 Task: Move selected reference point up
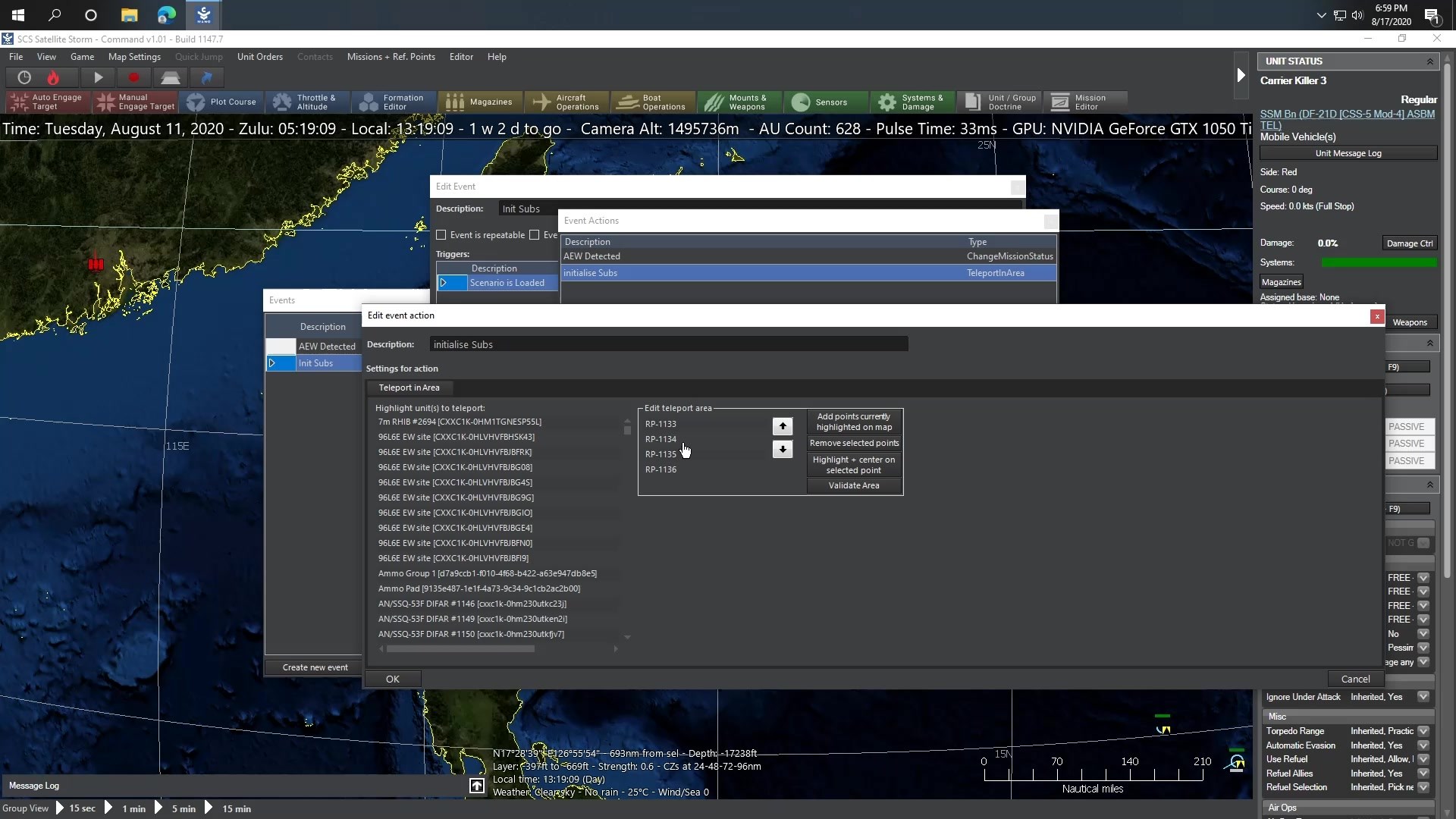783,426
